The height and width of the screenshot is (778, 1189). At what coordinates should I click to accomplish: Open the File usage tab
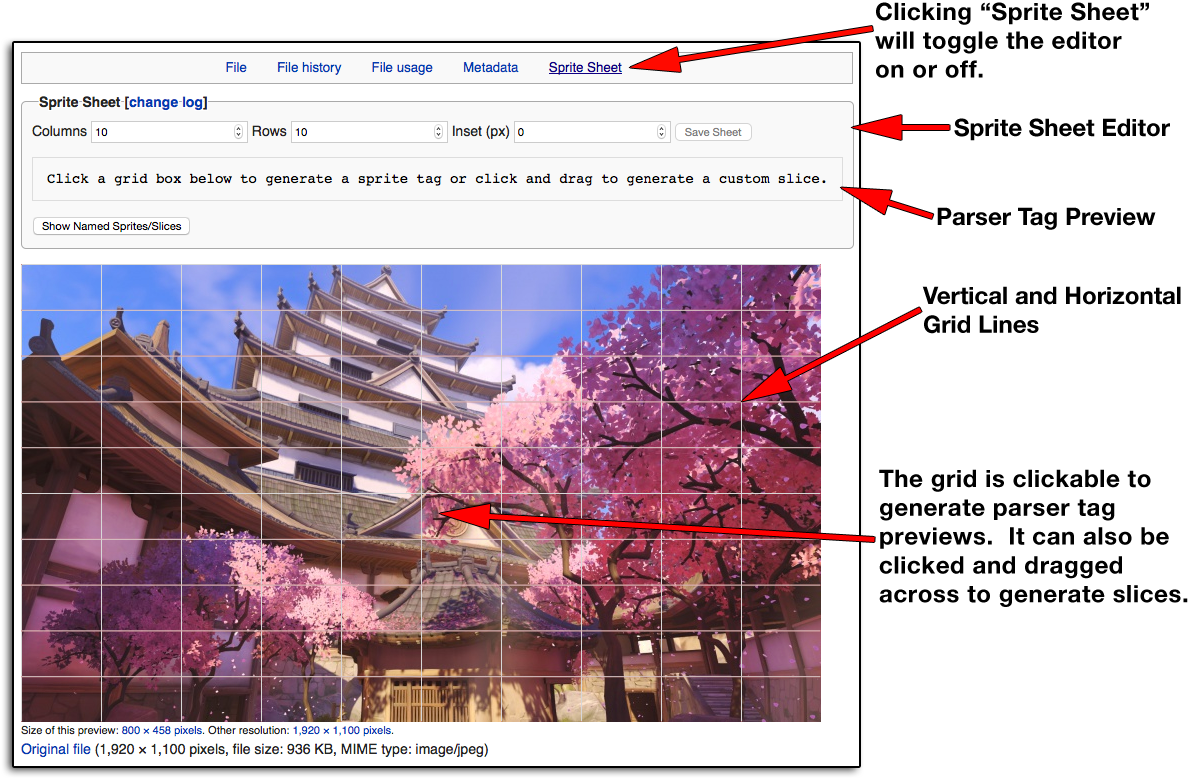pyautogui.click(x=402, y=68)
